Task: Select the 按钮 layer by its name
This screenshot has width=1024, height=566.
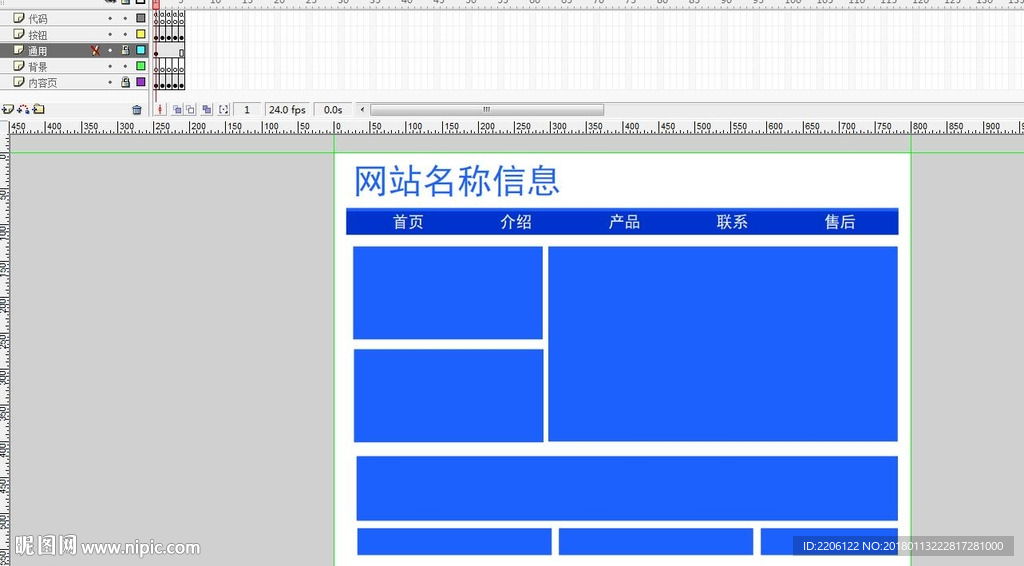Action: 37,35
